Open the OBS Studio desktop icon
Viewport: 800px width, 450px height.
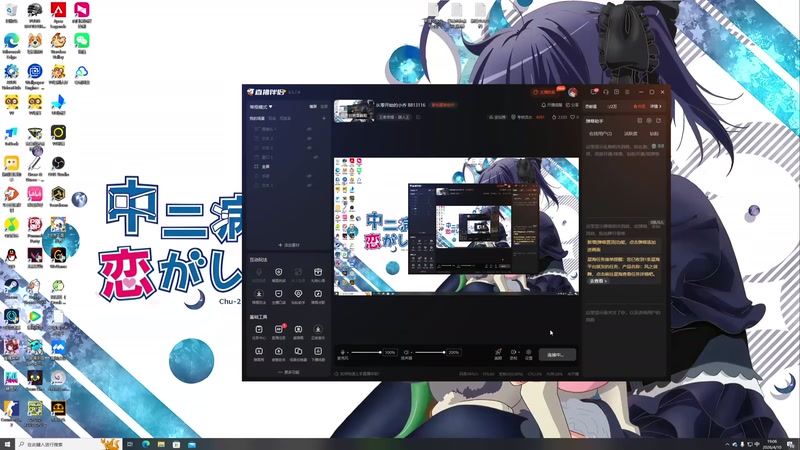click(x=58, y=165)
